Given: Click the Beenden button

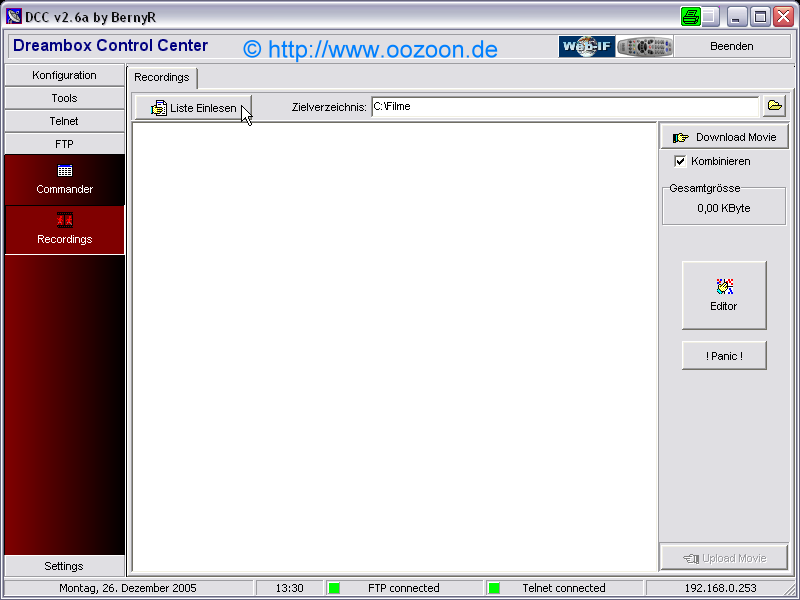Looking at the screenshot, I should coord(732,46).
